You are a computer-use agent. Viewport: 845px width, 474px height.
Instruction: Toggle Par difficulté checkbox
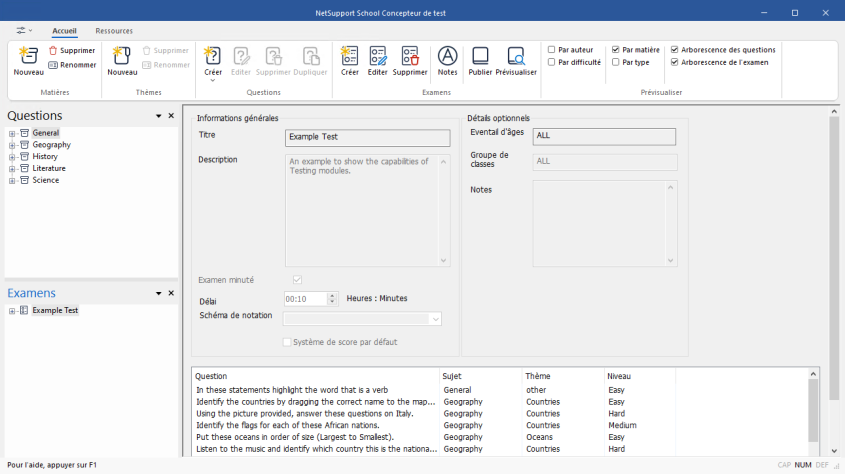pyautogui.click(x=551, y=62)
